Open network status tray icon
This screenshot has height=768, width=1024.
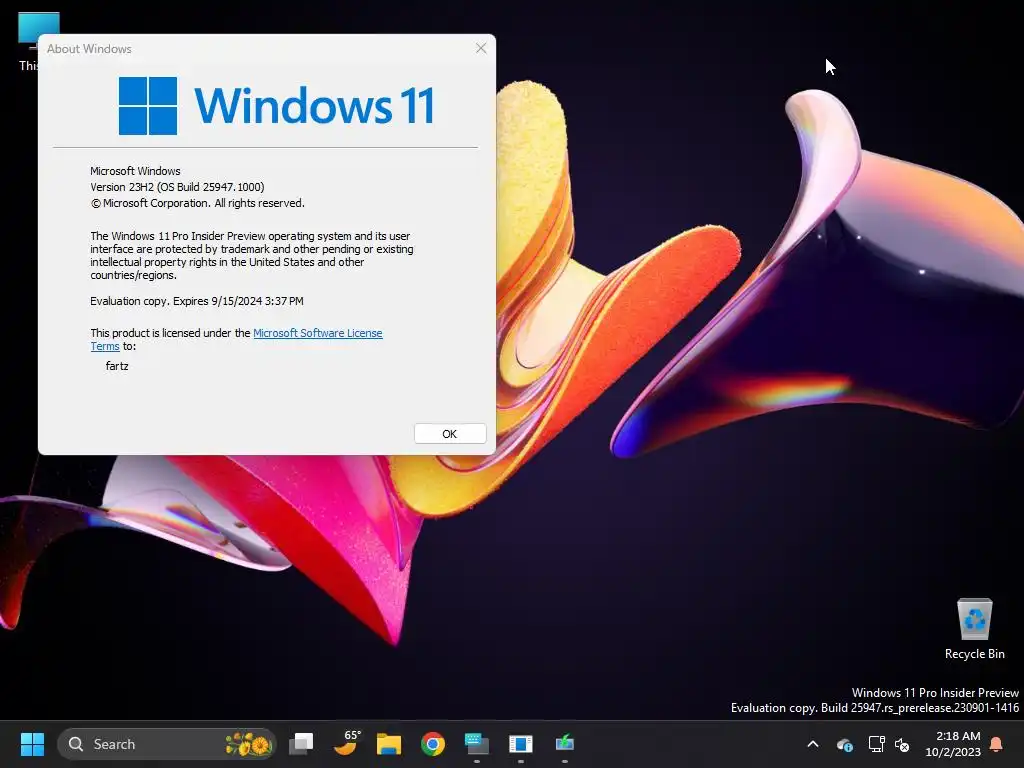click(x=876, y=744)
